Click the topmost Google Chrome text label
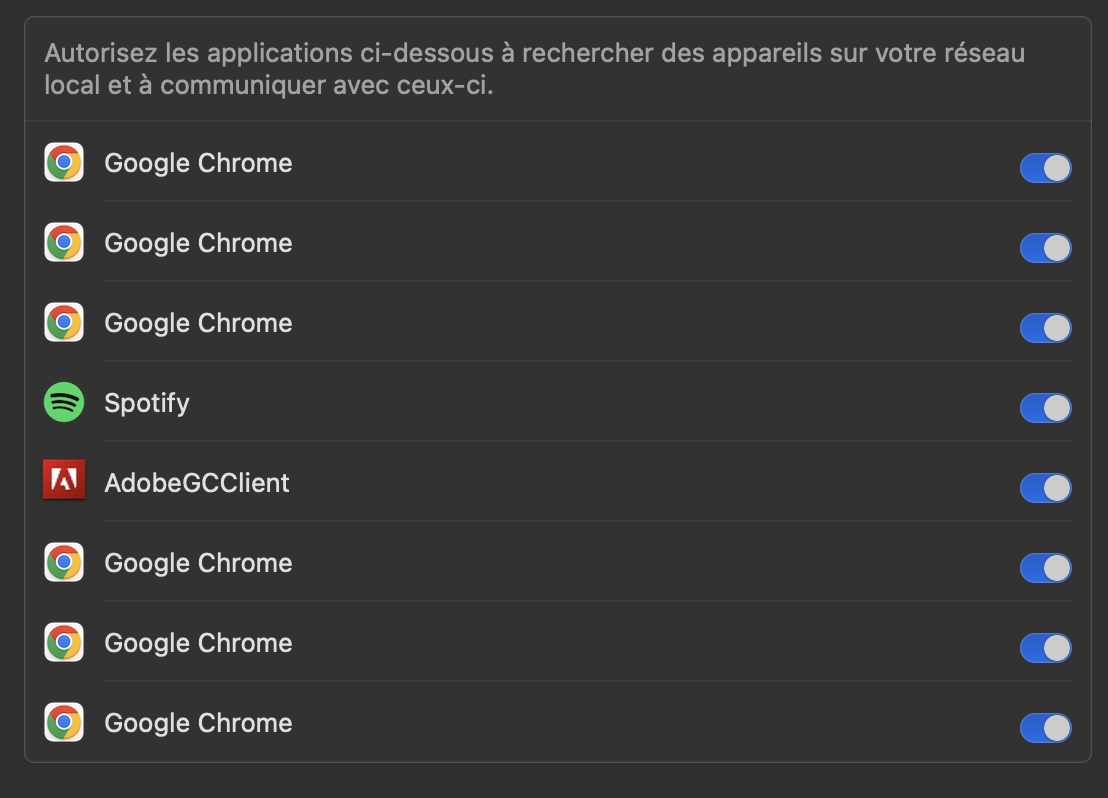Image resolution: width=1108 pixels, height=798 pixels. click(198, 163)
